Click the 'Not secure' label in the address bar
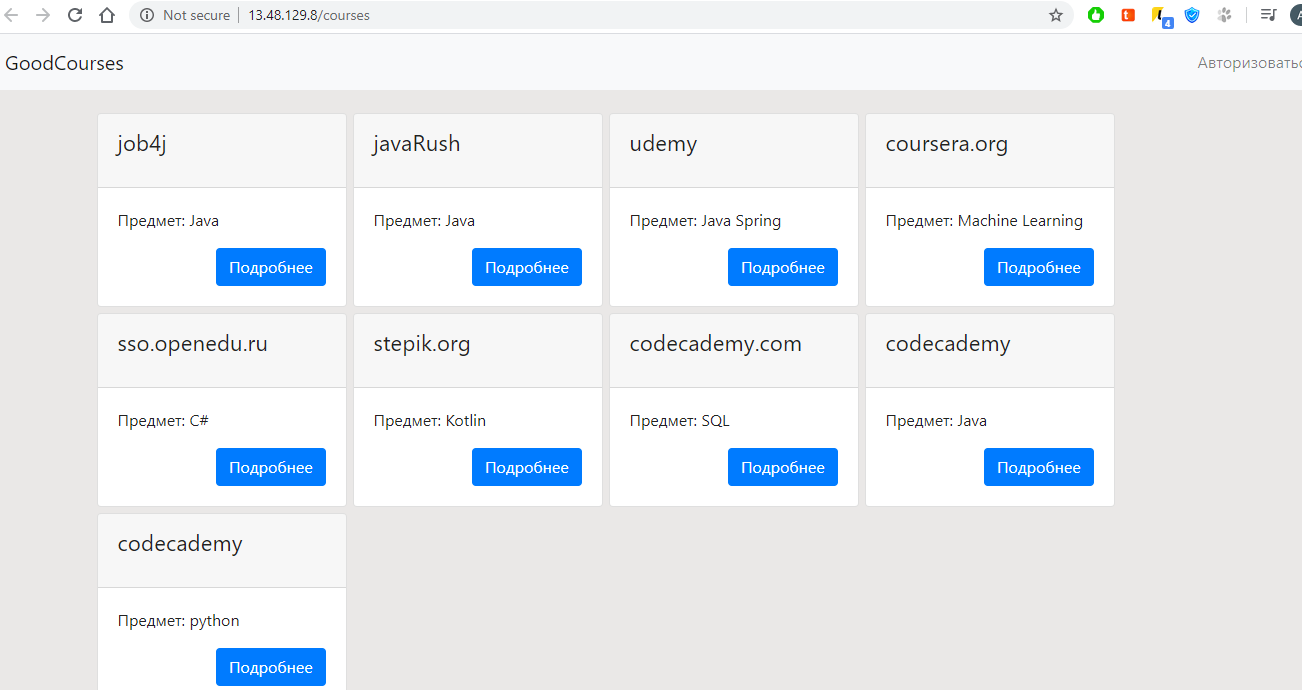 click(x=196, y=16)
